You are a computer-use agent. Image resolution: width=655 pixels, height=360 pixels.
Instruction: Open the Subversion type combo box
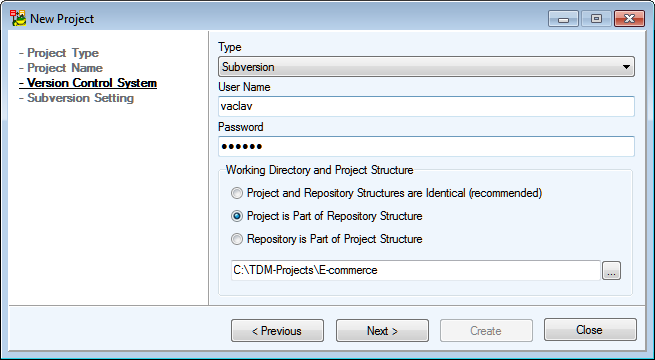[x=426, y=67]
